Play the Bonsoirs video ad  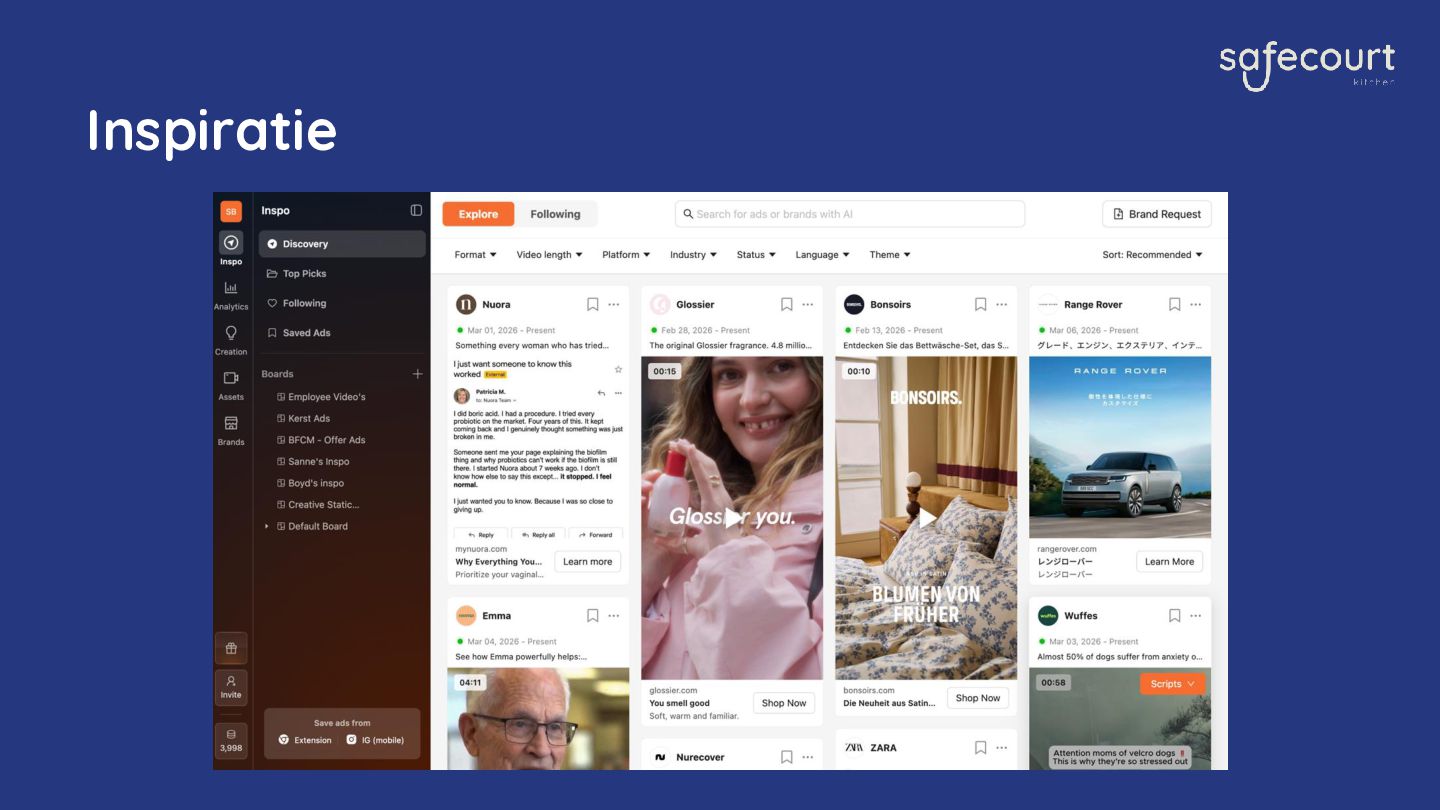tap(926, 518)
